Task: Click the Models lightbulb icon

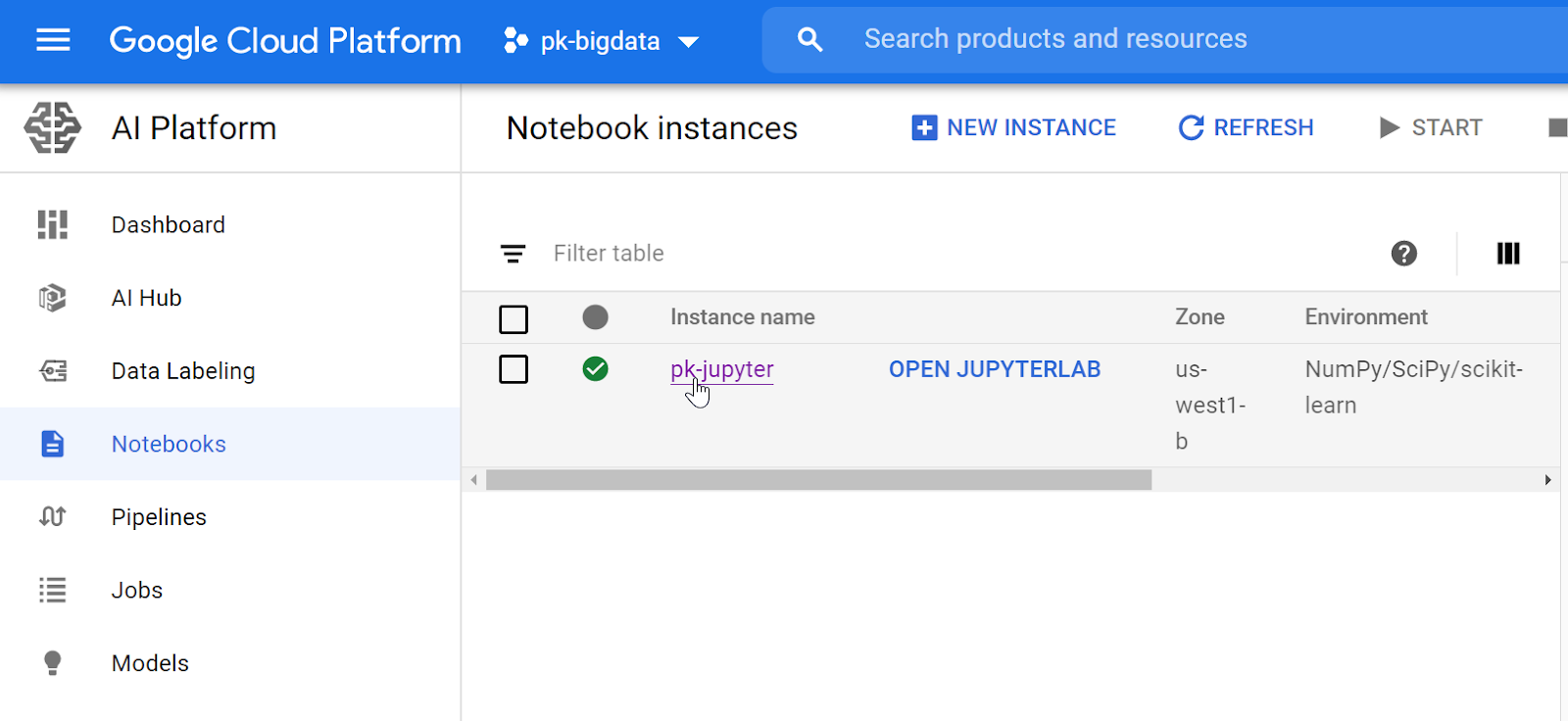Action: 53,663
